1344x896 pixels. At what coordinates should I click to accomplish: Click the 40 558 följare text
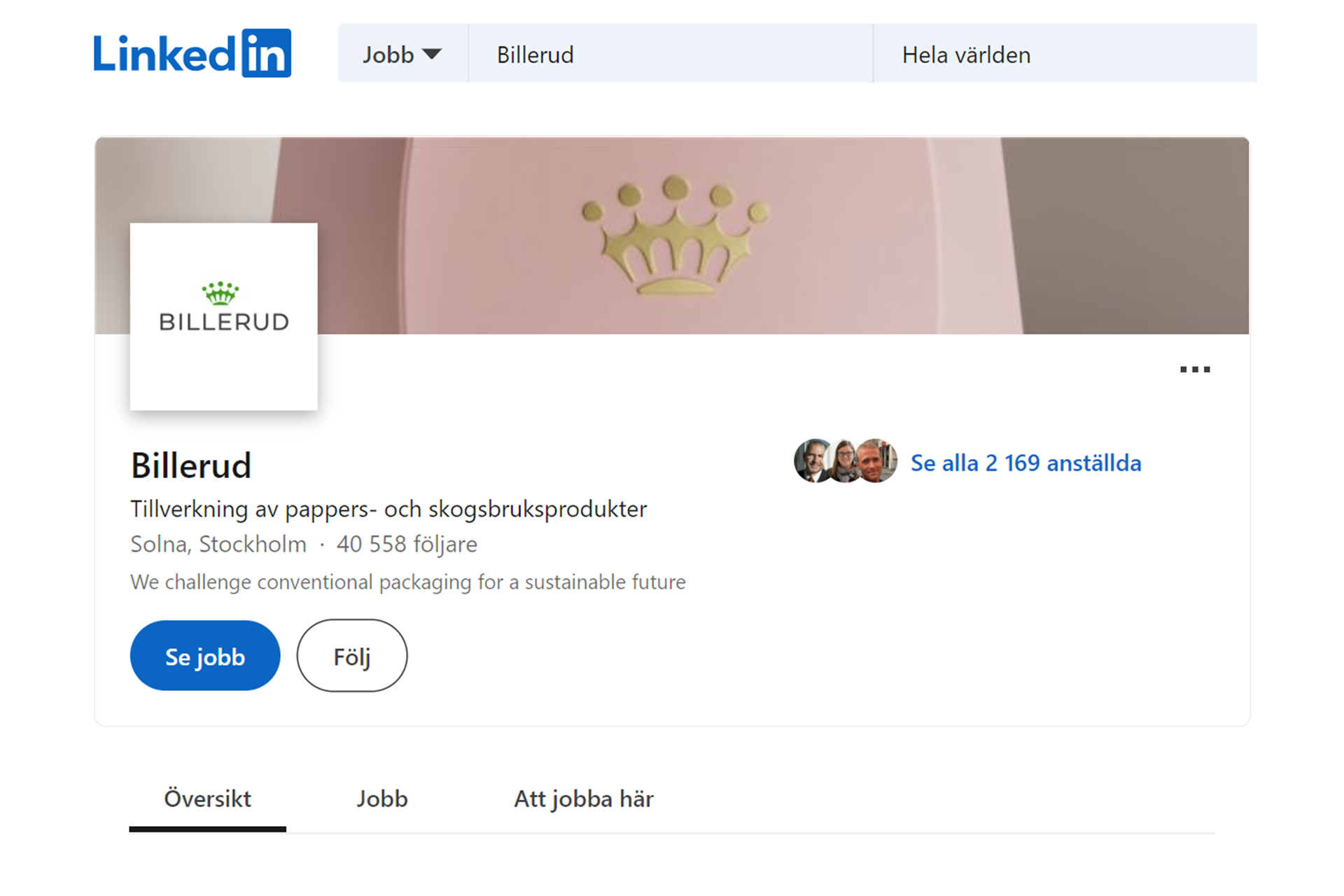pos(407,544)
